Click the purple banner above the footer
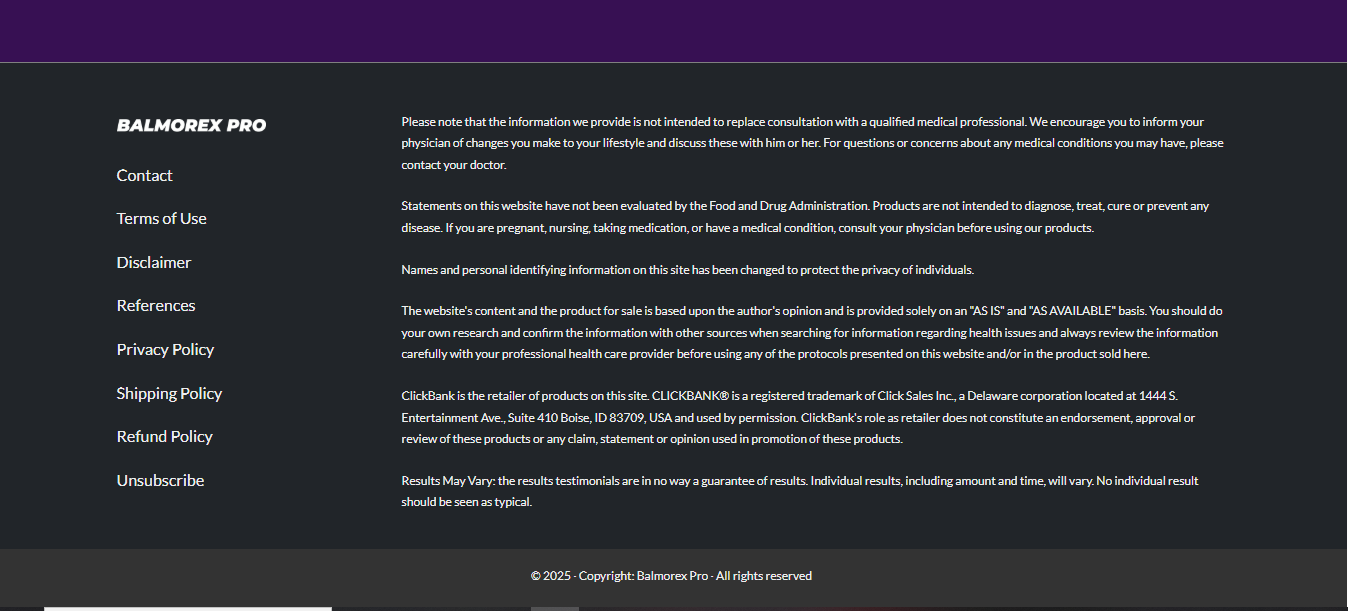 coord(673,30)
